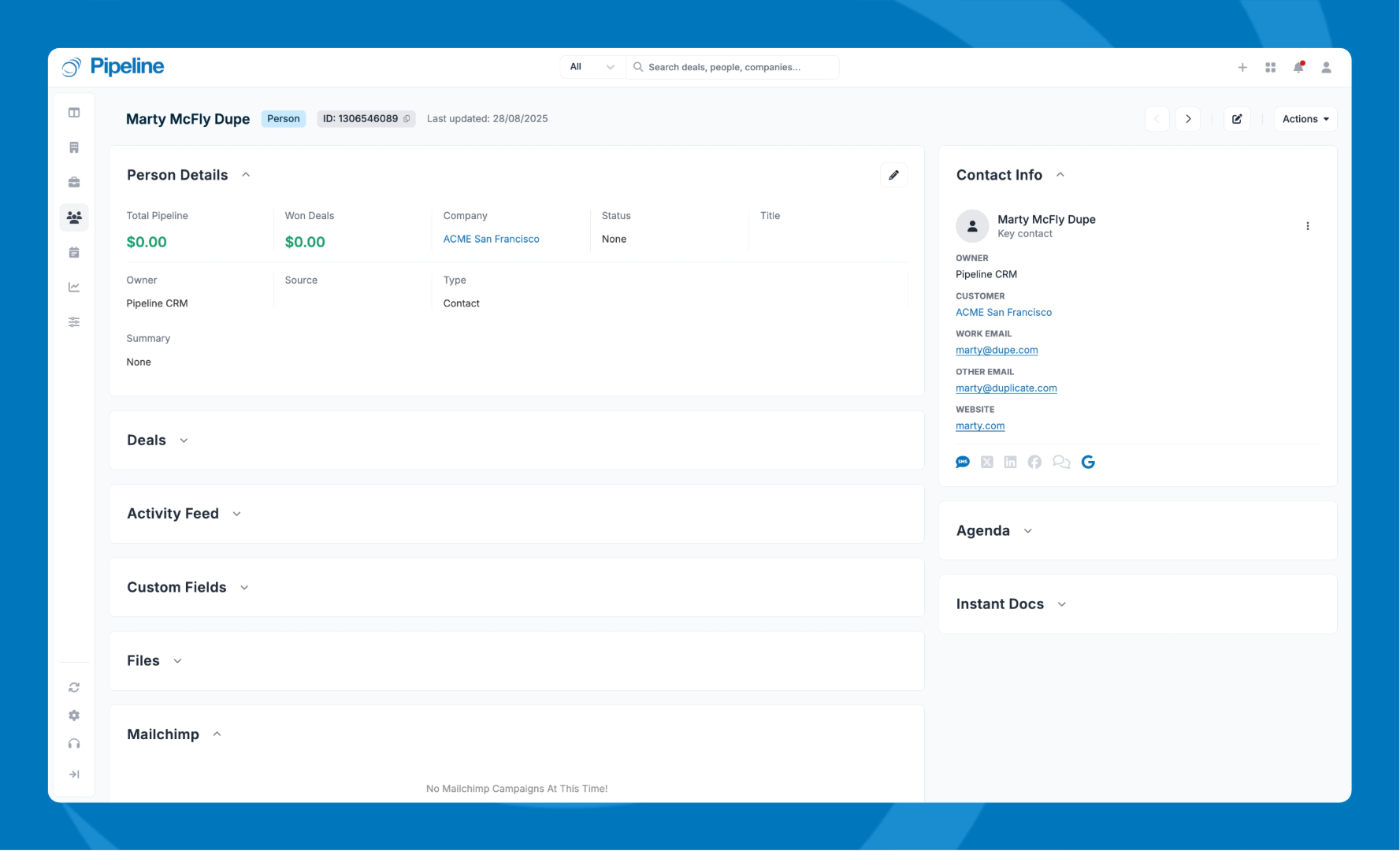Open the Facebook social icon
This screenshot has width=1400, height=851.
point(1034,463)
